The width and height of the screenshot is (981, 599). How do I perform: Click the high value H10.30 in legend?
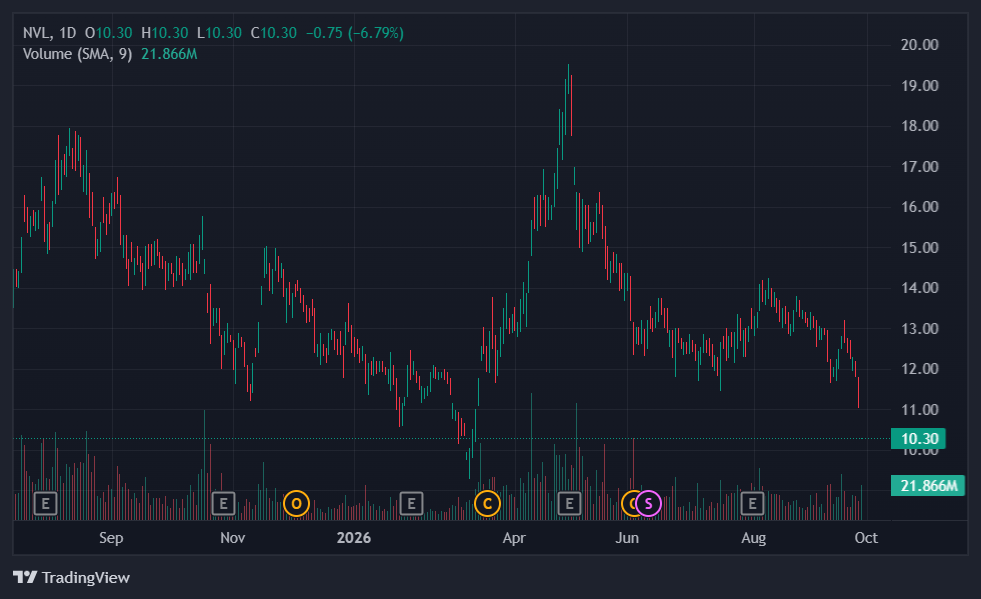click(x=165, y=33)
